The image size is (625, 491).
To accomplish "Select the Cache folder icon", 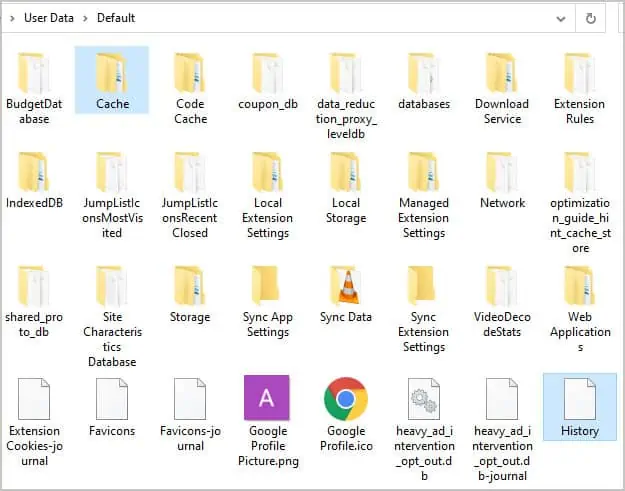I will click(x=112, y=73).
